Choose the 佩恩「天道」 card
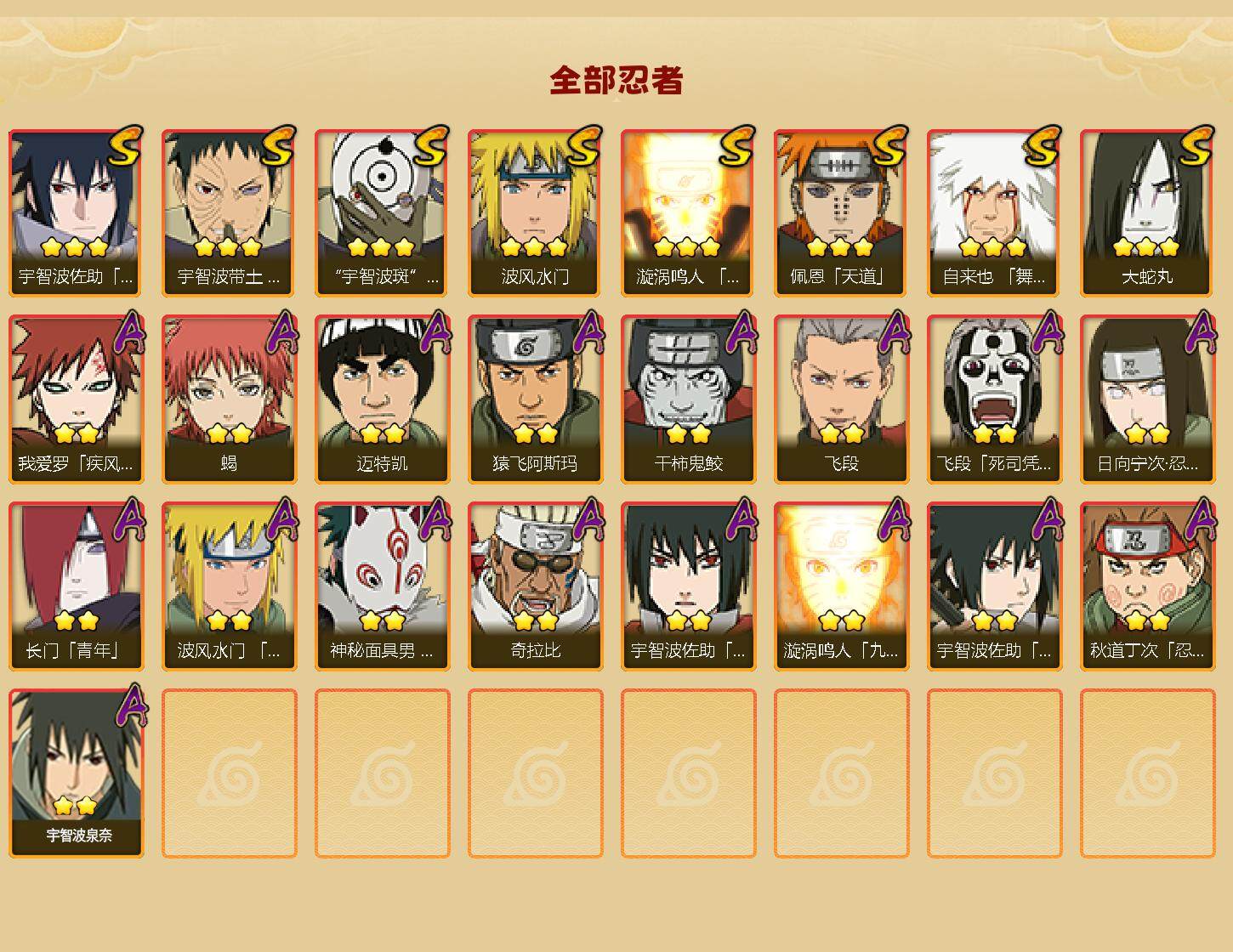1233x952 pixels. pyautogui.click(x=841, y=212)
